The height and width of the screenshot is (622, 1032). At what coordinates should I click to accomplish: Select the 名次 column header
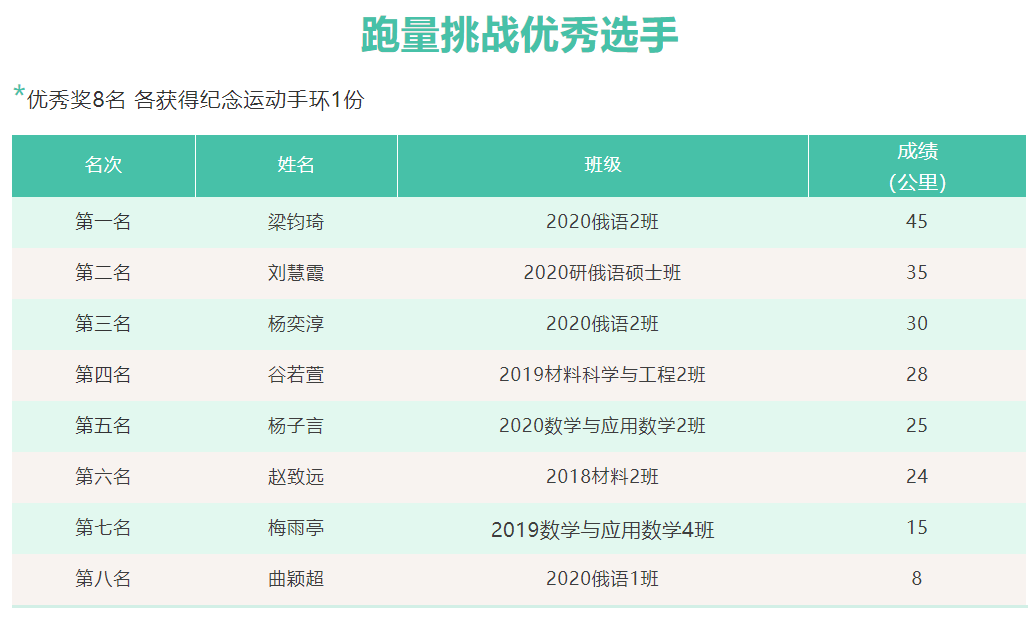[103, 166]
